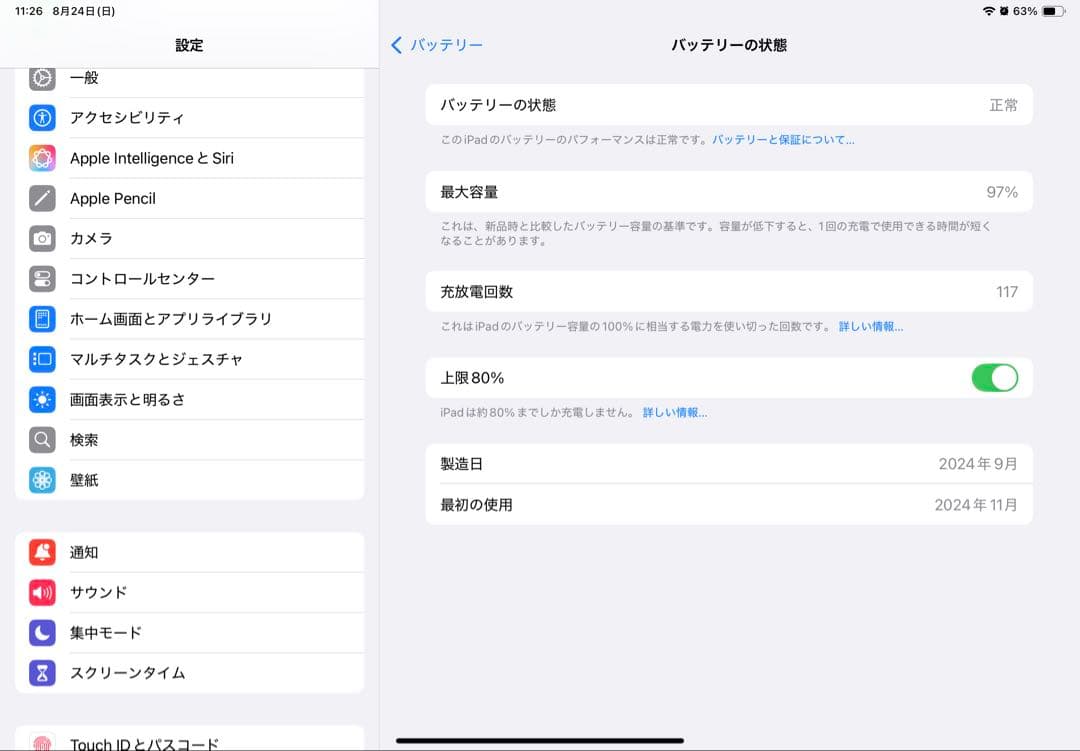Open the 壁紙 wallpaper icon
1080x751 pixels.
[41, 480]
